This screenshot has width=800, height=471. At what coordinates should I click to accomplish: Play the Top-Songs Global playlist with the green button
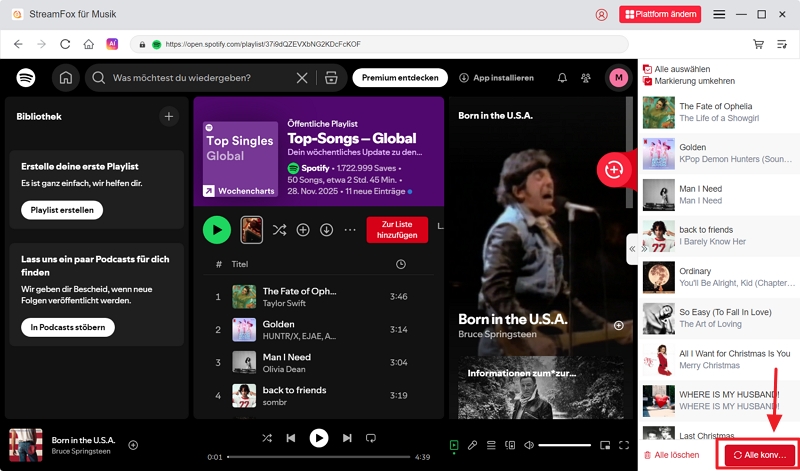[217, 230]
